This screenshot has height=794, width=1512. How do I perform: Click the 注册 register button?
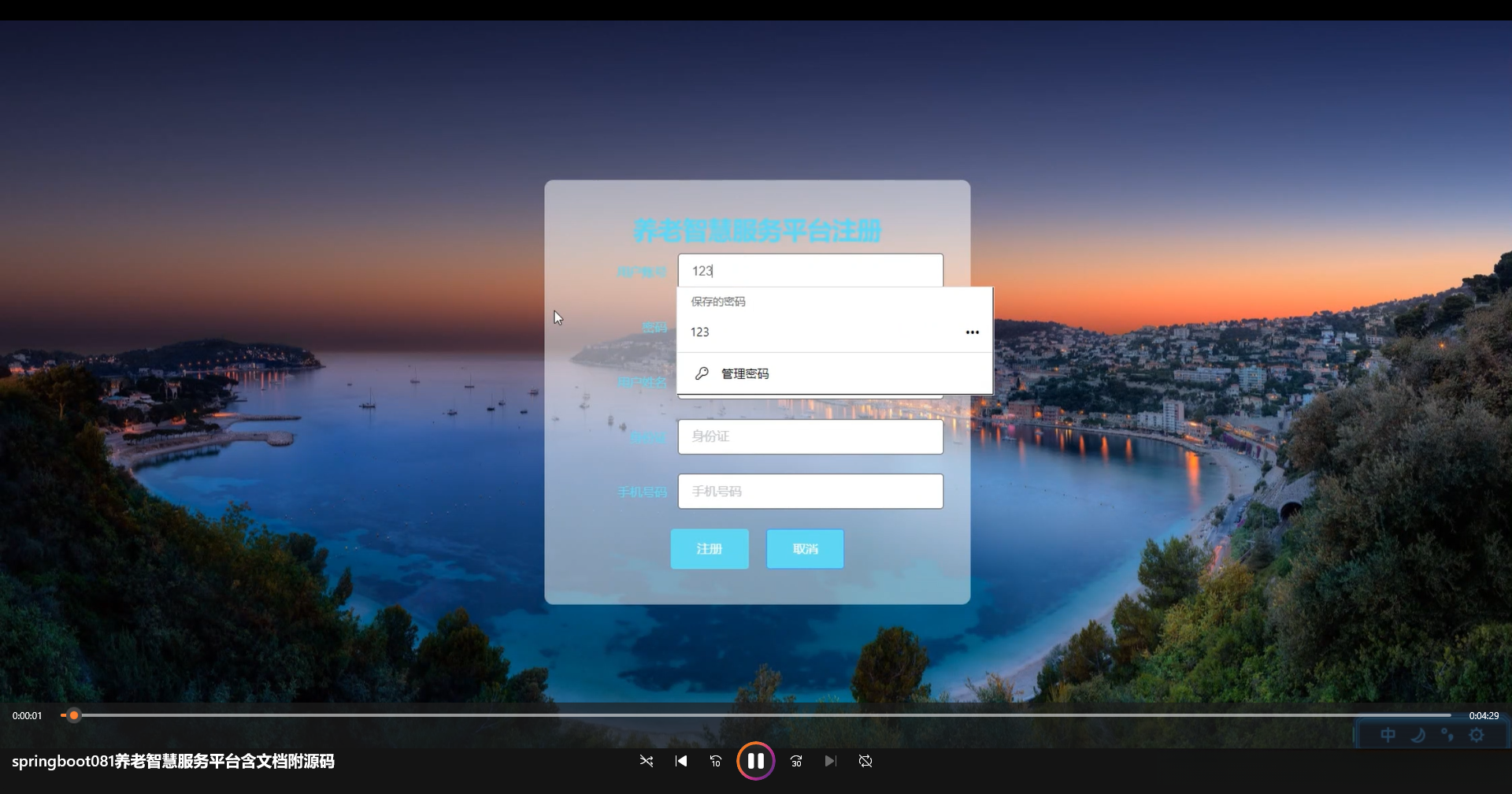[710, 549]
